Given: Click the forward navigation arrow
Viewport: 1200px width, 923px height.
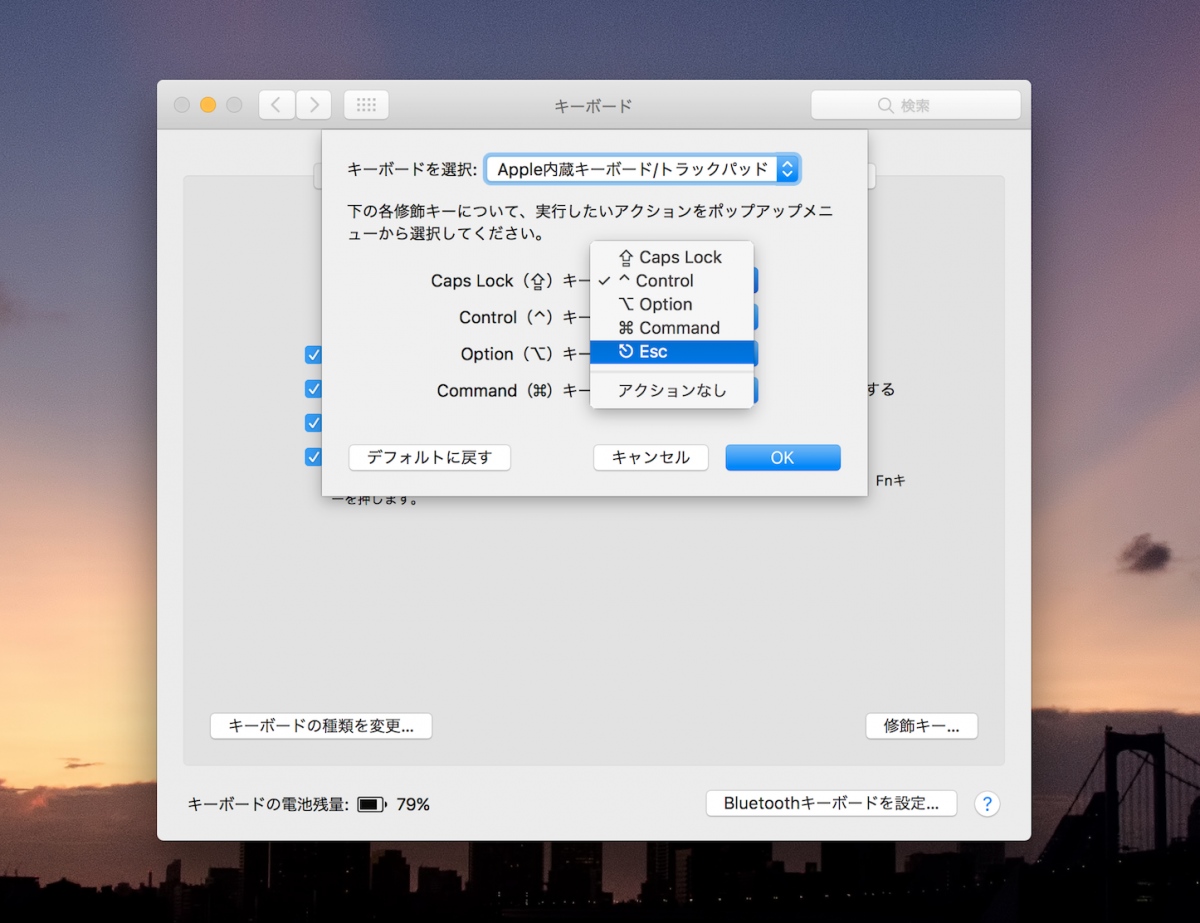Looking at the screenshot, I should 314,104.
